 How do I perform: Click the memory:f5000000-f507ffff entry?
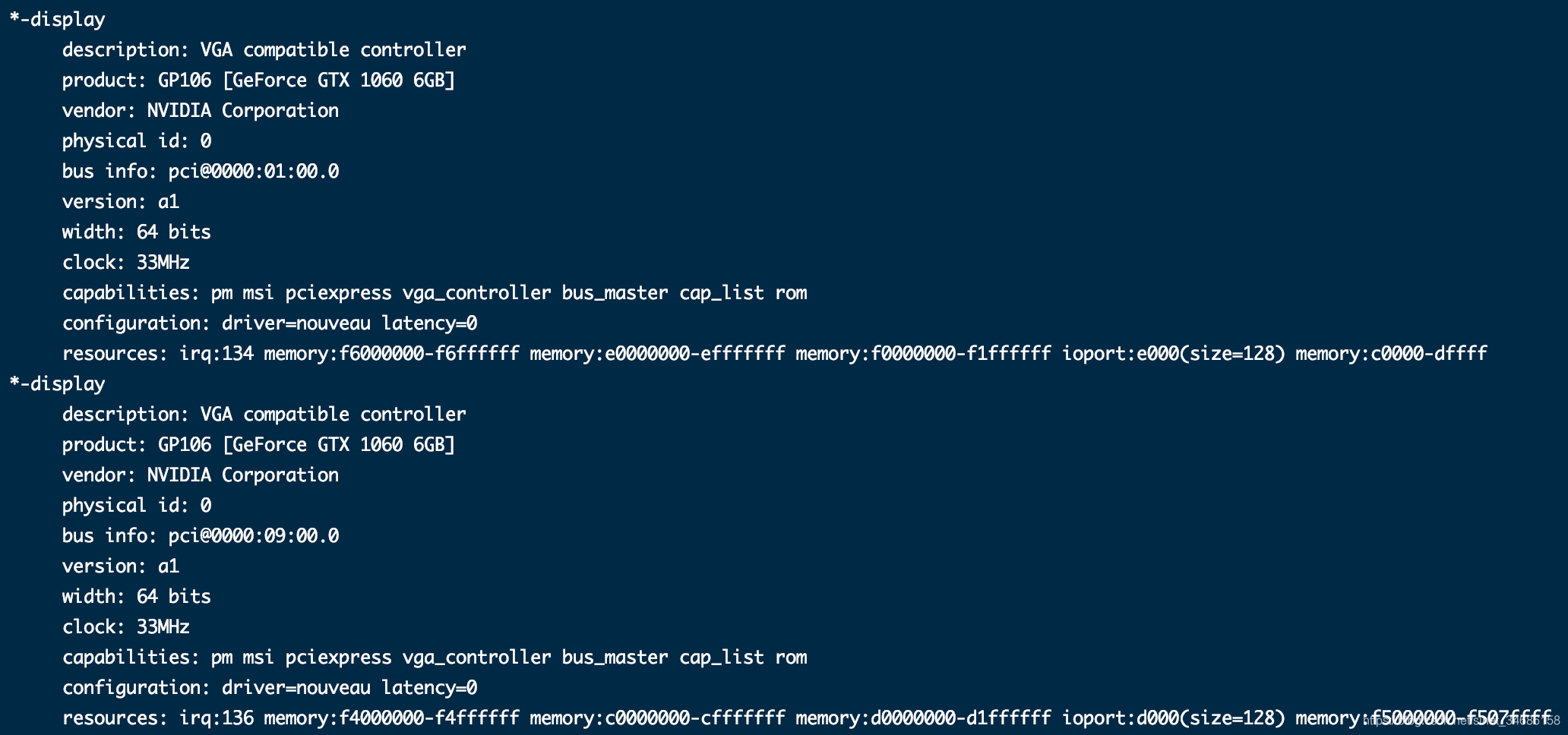coord(1422,718)
